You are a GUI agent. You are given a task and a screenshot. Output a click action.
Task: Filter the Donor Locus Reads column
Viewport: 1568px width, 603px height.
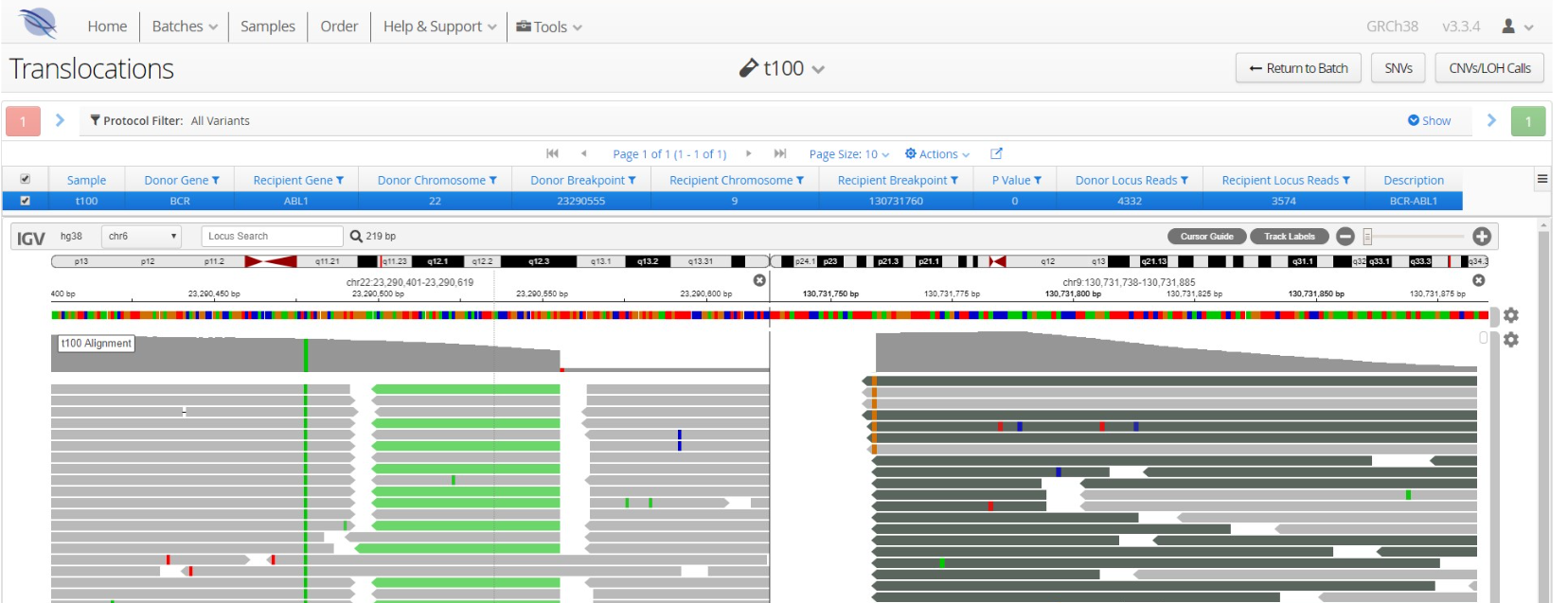pyautogui.click(x=1185, y=180)
